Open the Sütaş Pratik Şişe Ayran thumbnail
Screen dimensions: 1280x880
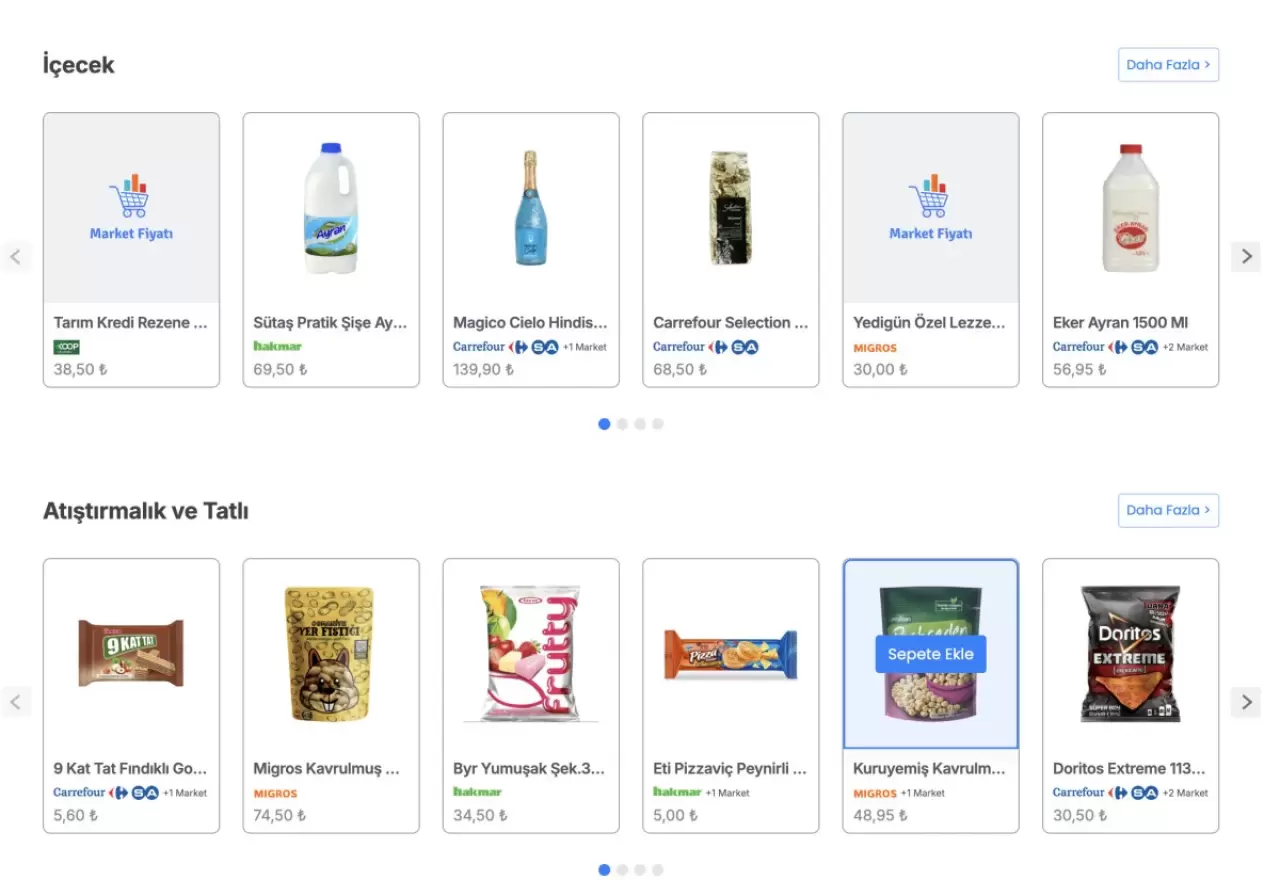331,208
